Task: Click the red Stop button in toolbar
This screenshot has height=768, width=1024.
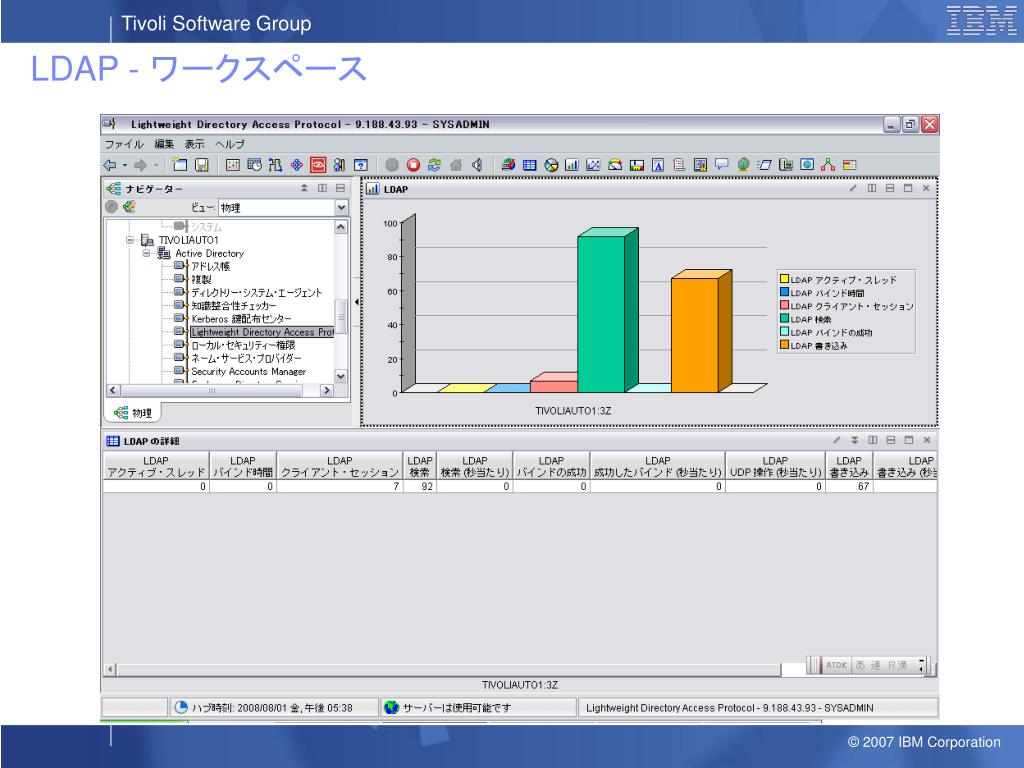Action: pos(413,165)
